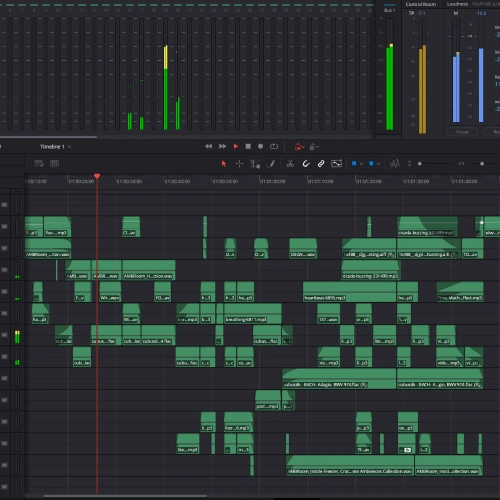Image resolution: width=500 pixels, height=500 pixels.
Task: Toggle the snapping magnet icon
Action: [x=306, y=164]
